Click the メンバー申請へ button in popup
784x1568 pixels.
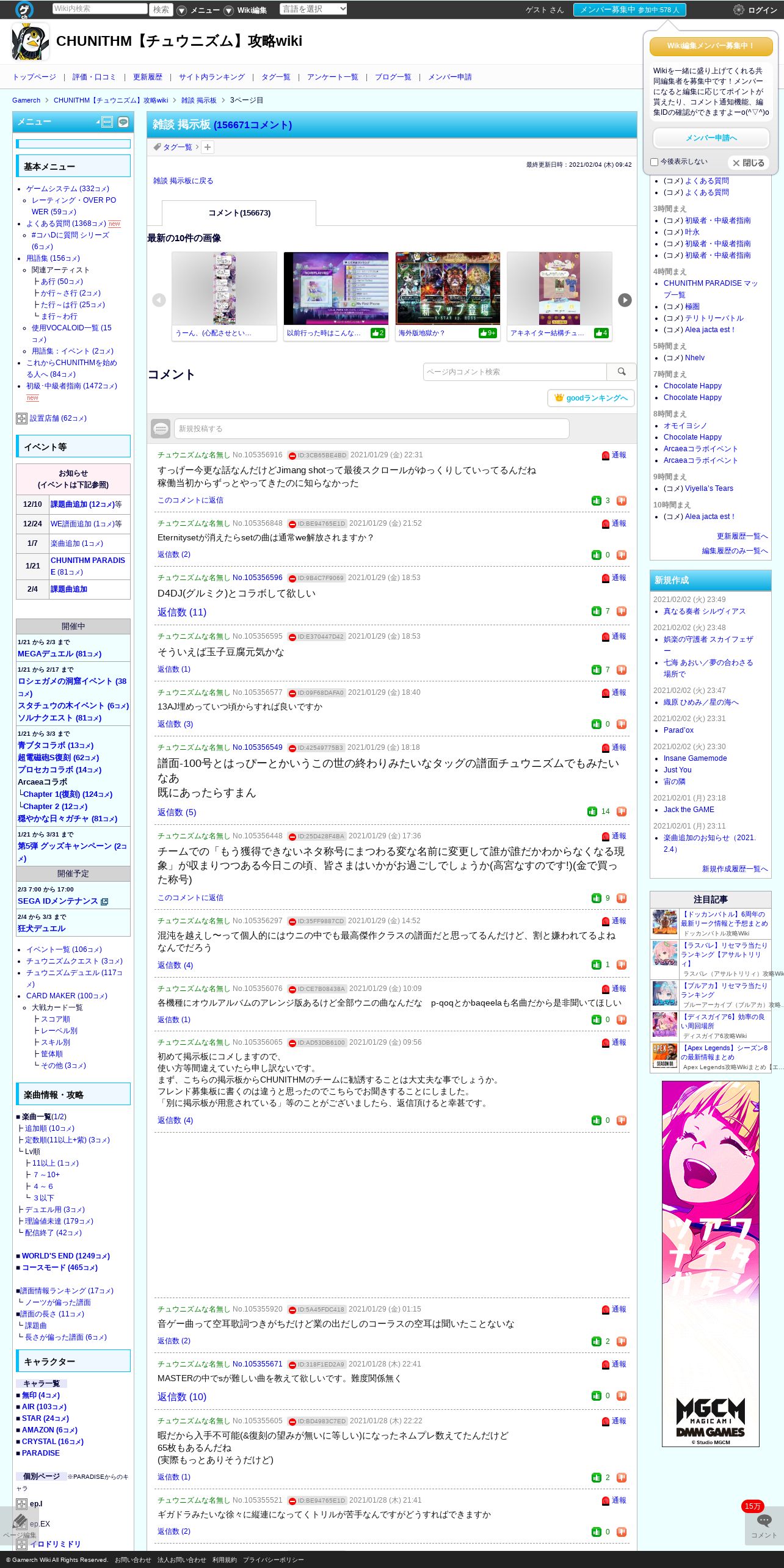(x=711, y=138)
